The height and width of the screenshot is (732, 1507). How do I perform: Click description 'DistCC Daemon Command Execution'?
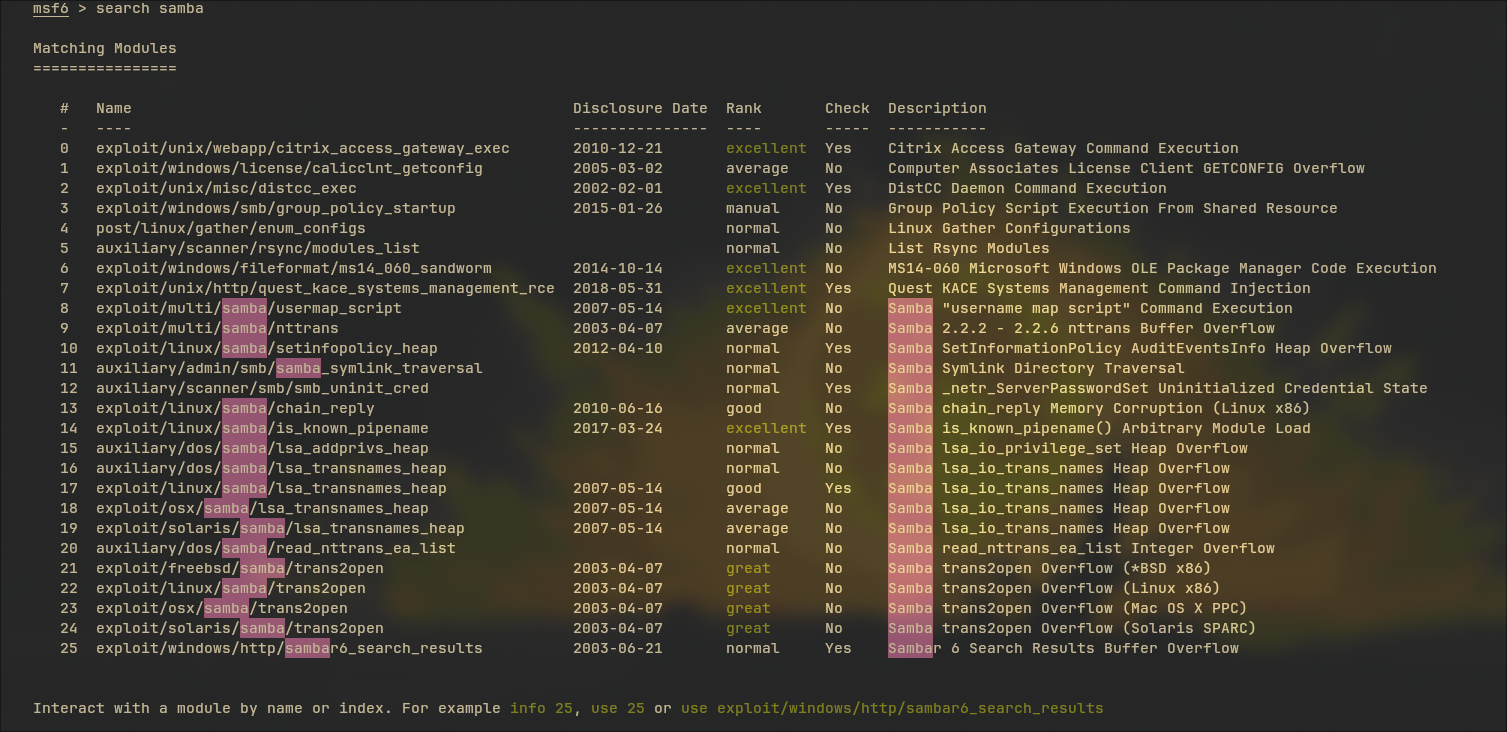(x=1027, y=188)
